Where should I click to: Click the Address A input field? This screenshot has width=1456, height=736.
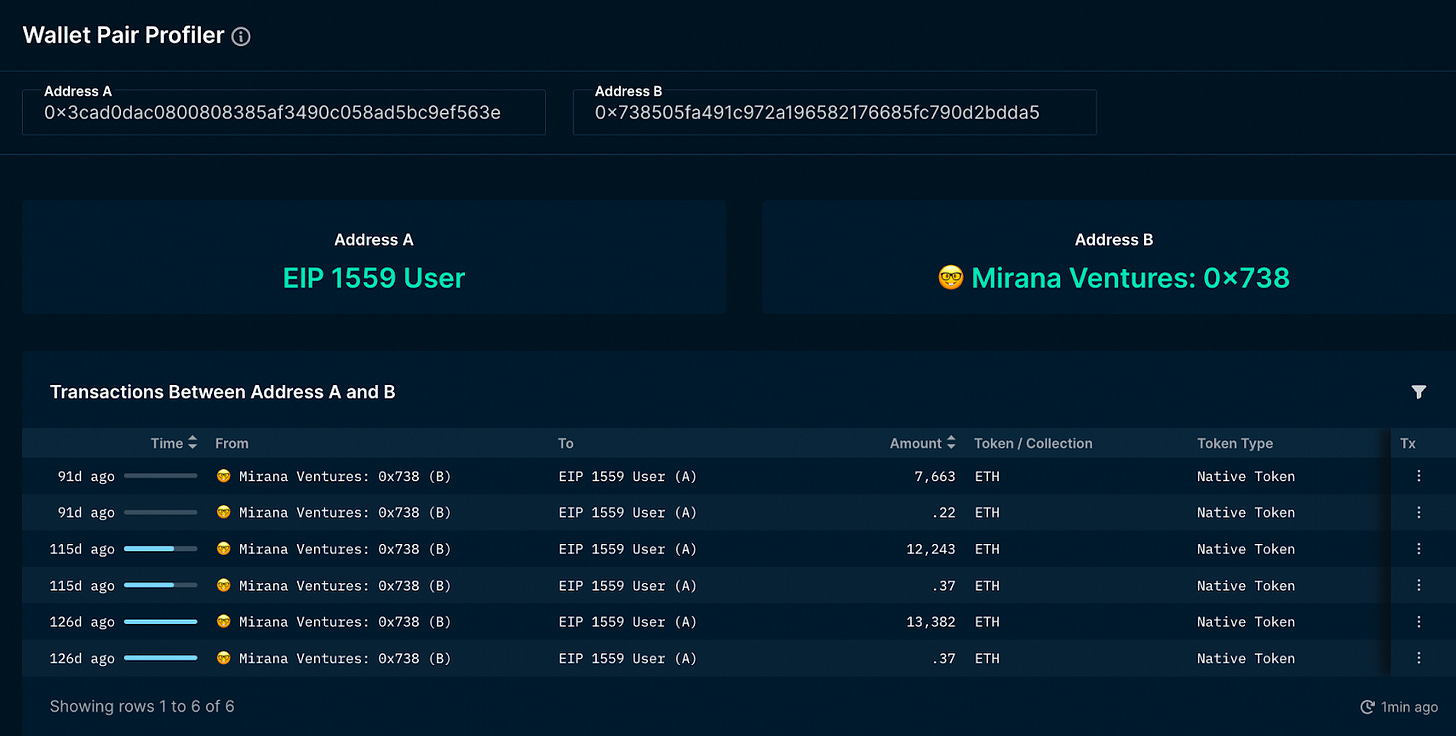point(283,113)
